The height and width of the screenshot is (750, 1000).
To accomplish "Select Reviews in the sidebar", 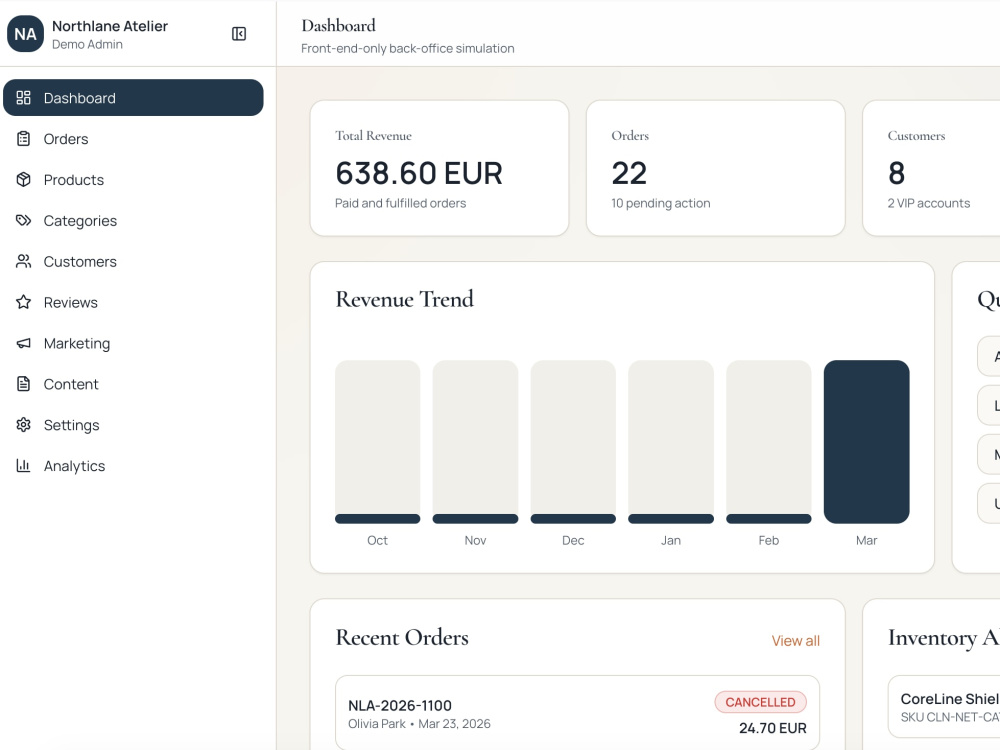I will [x=133, y=302].
